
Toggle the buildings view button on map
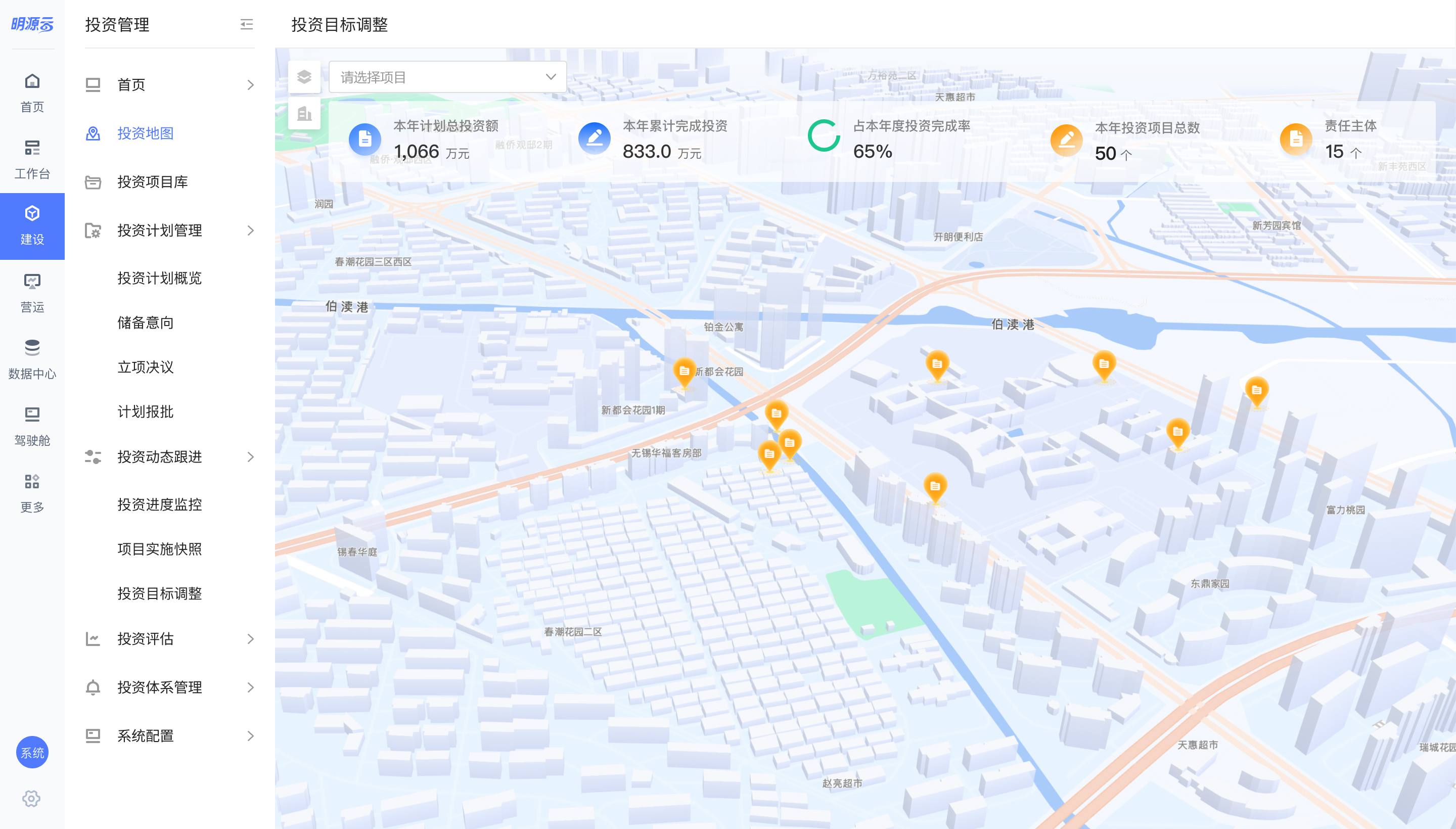point(304,114)
